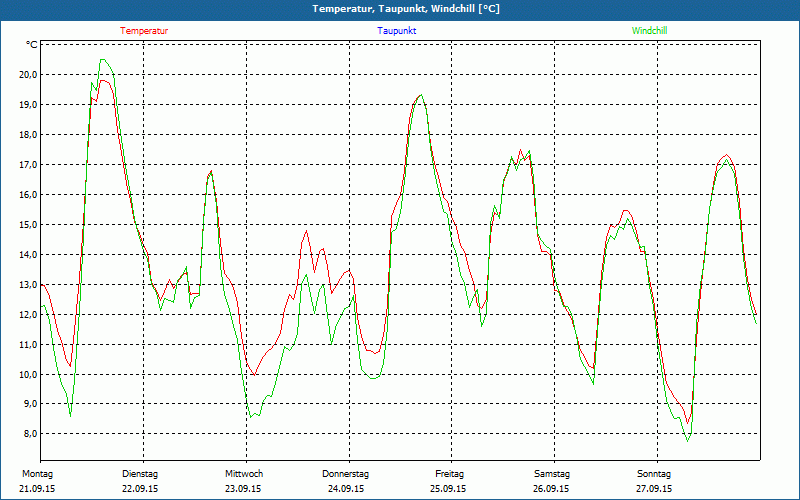Click the blue Taupunkt legend label

pos(397,31)
